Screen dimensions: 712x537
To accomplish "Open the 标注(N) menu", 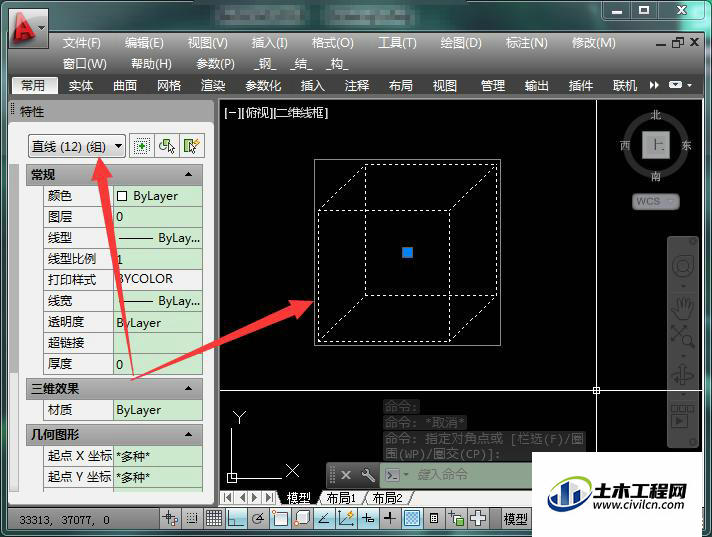I will (527, 43).
